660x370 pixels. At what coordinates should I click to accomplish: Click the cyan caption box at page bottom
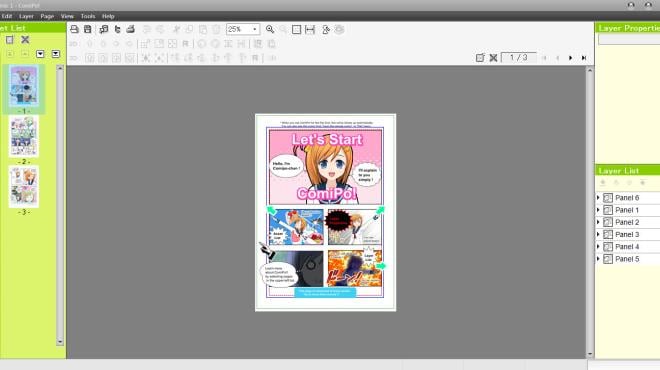tap(325, 292)
